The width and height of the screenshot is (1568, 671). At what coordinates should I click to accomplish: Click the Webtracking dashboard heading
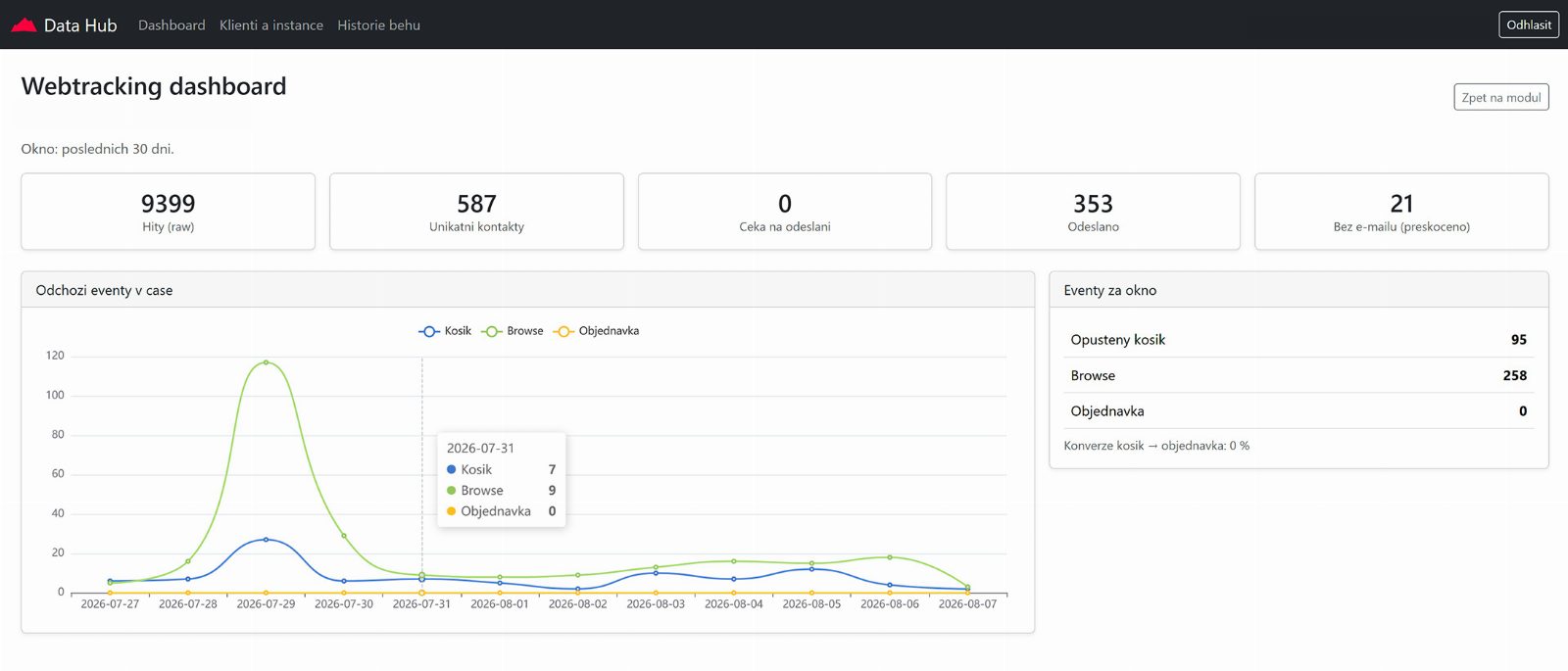[154, 86]
